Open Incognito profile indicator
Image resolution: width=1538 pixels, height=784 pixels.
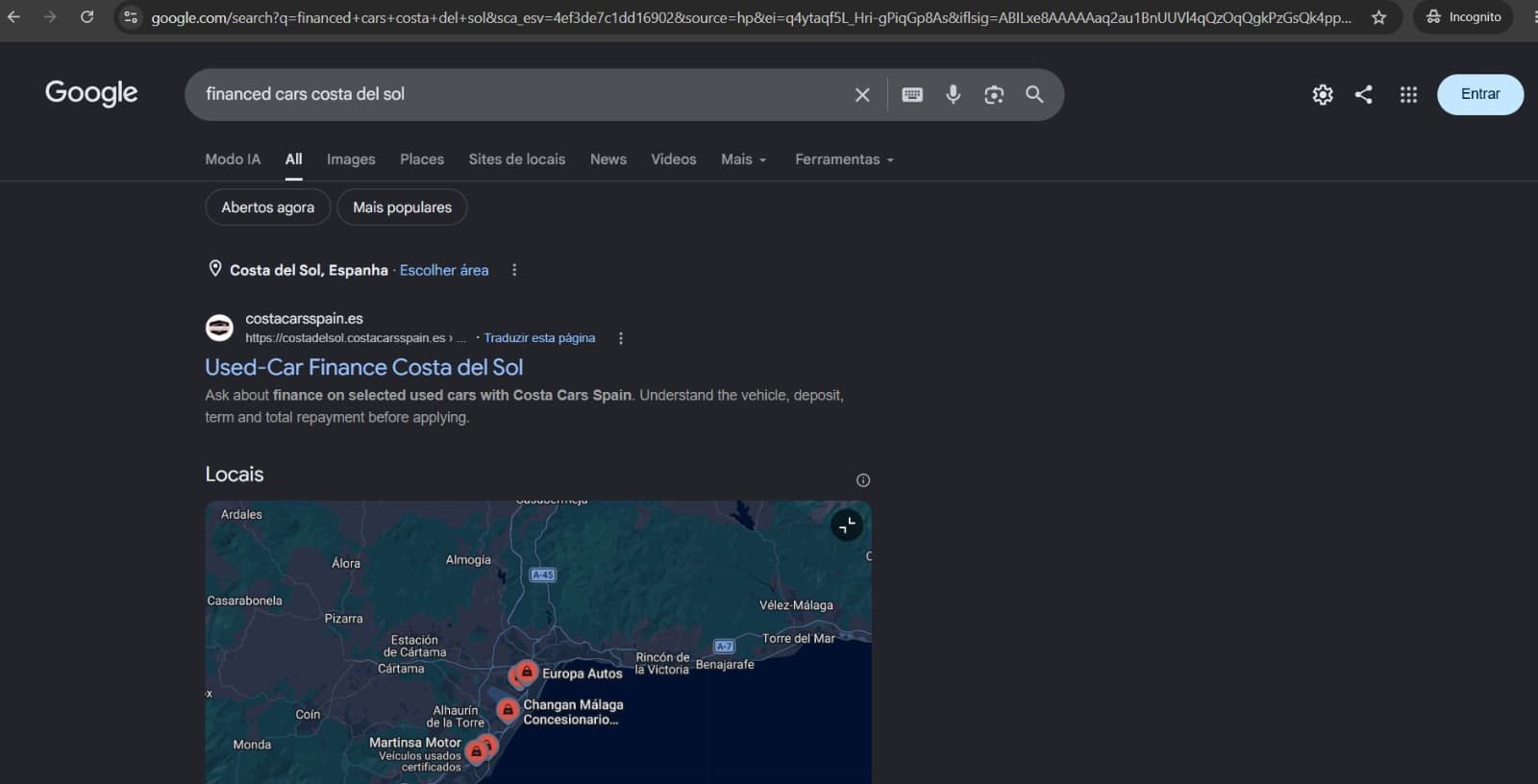click(1463, 17)
